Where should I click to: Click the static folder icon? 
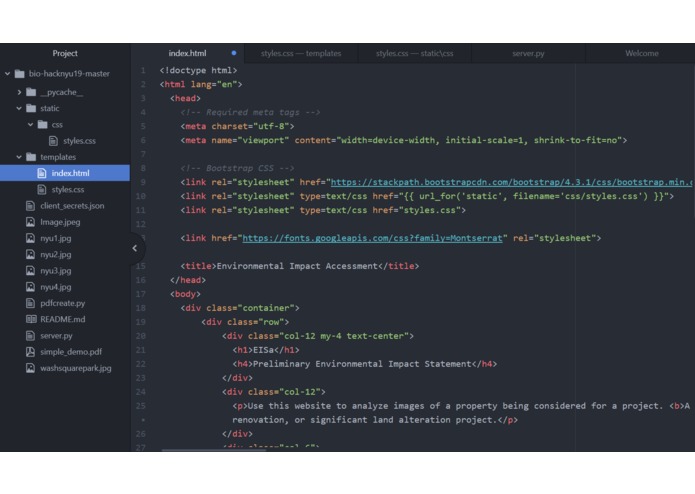coord(31,108)
